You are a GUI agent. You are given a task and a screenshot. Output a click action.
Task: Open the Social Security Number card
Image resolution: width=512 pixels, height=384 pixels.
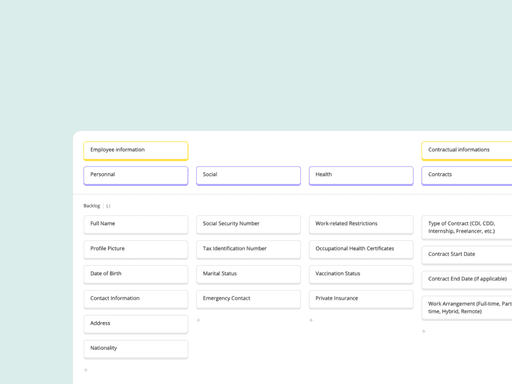tap(248, 225)
